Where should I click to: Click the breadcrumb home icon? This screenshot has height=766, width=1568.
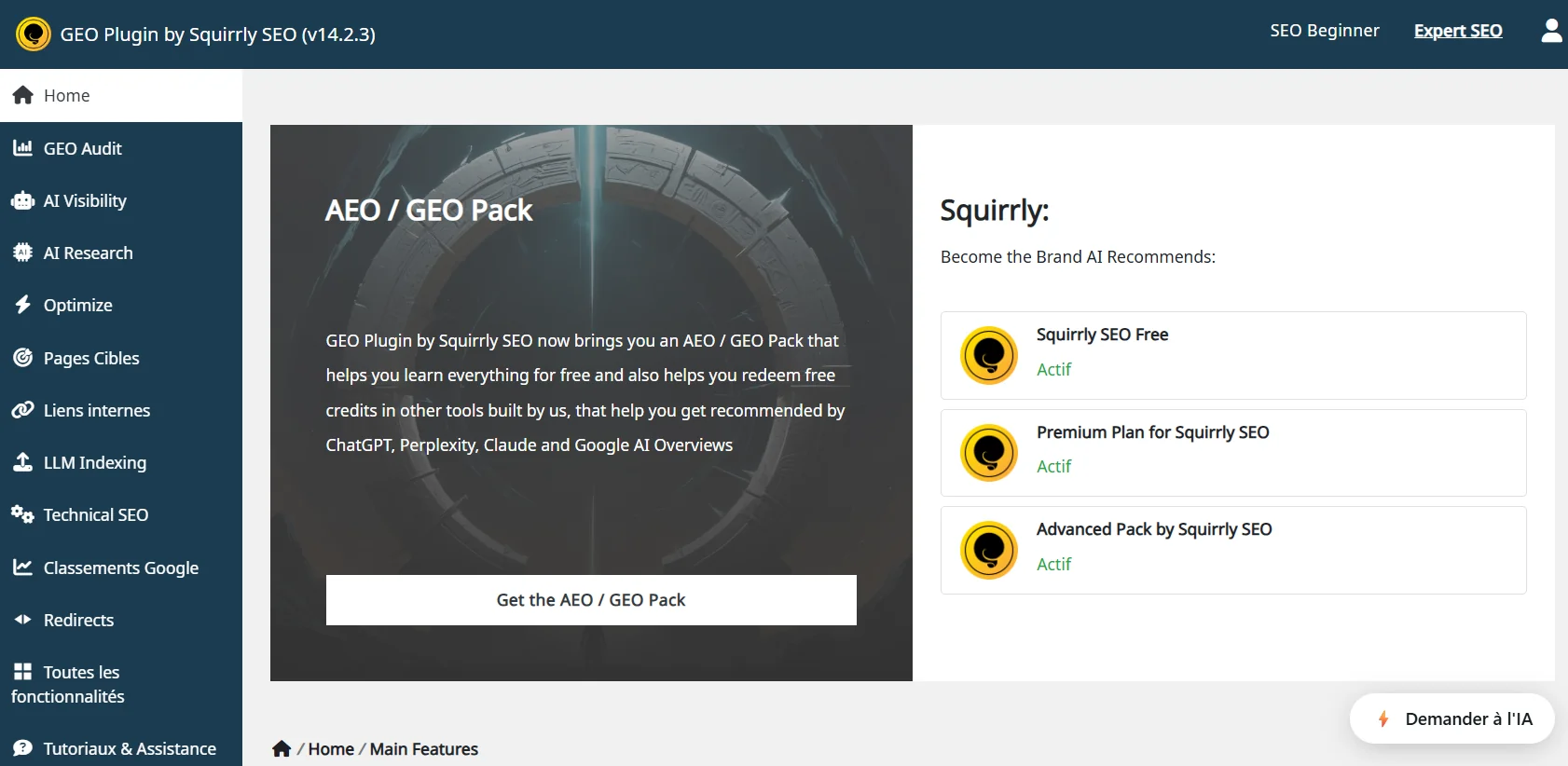click(282, 748)
